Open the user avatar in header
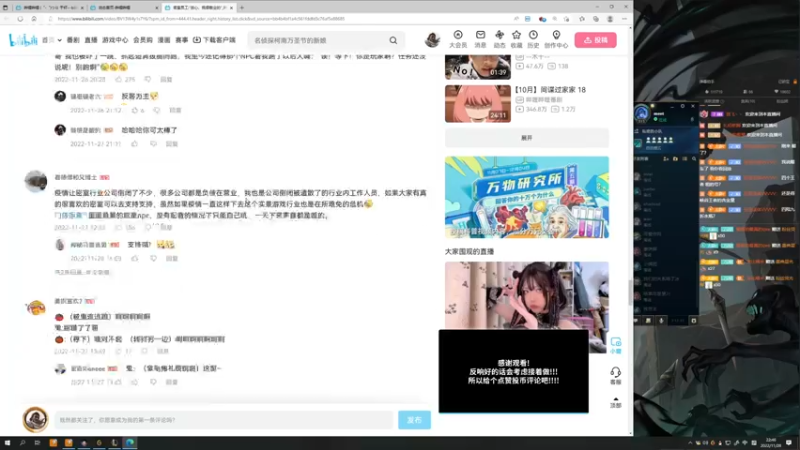This screenshot has height=450, width=800. pyautogui.click(x=432, y=40)
